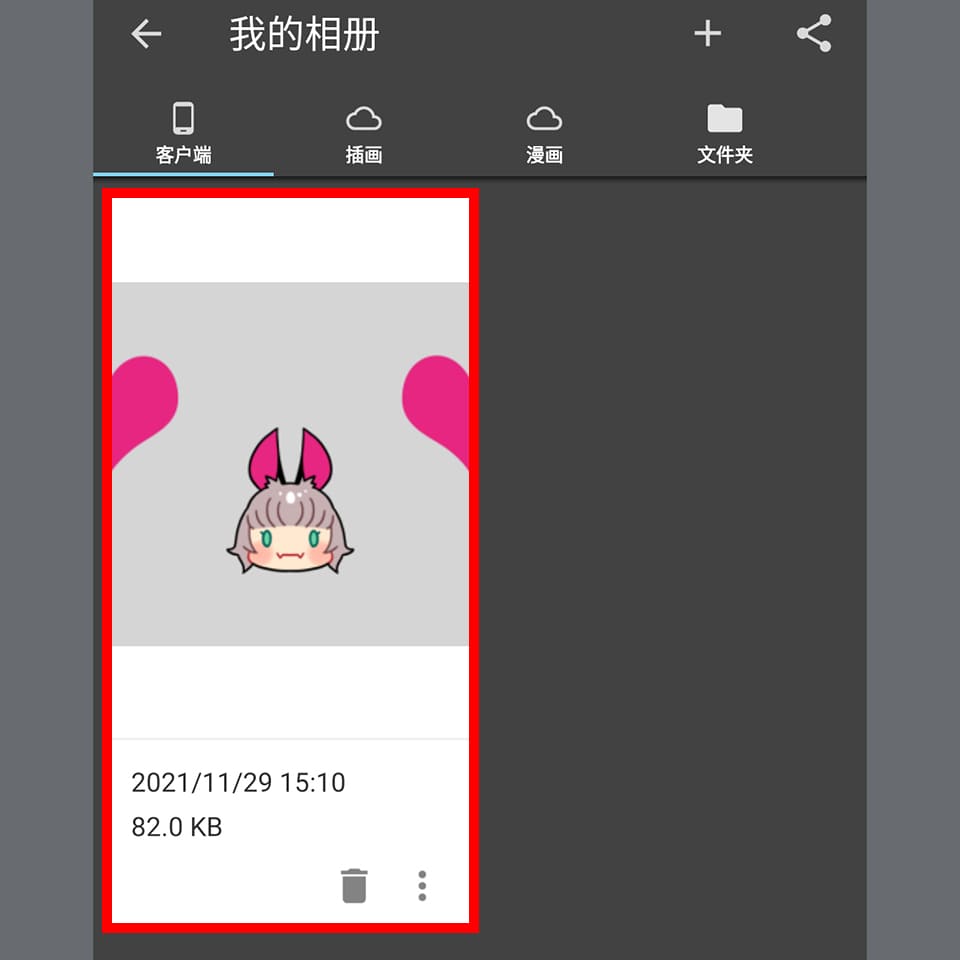Open the 插画 cloud tab
960x960 pixels.
(364, 134)
